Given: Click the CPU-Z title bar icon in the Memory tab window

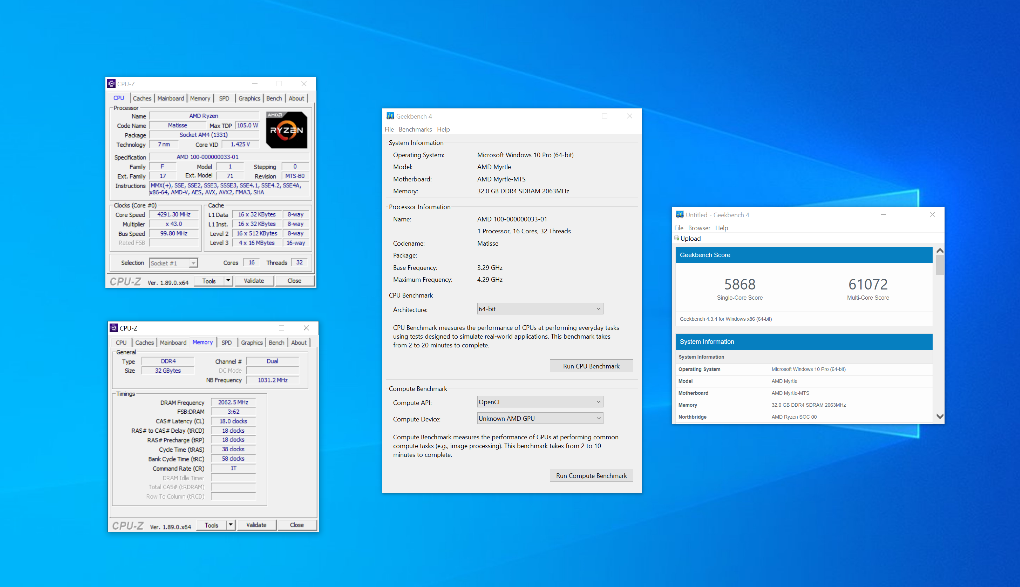Looking at the screenshot, I should point(114,328).
